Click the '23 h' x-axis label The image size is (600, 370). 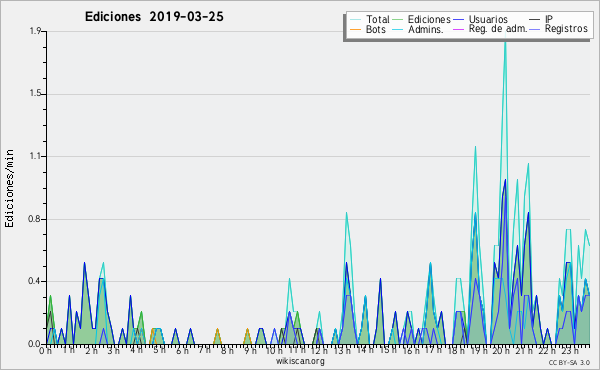coord(570,351)
